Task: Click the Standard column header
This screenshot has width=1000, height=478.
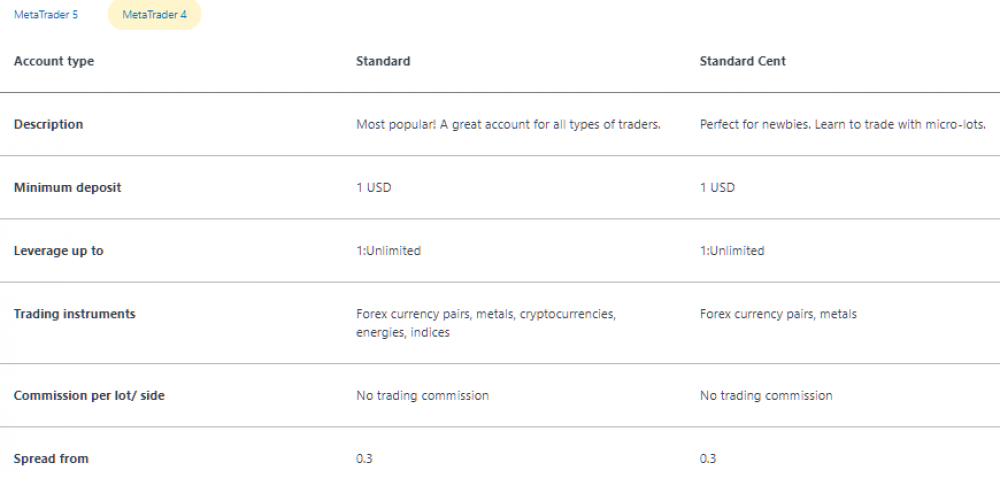Action: pyautogui.click(x=383, y=61)
